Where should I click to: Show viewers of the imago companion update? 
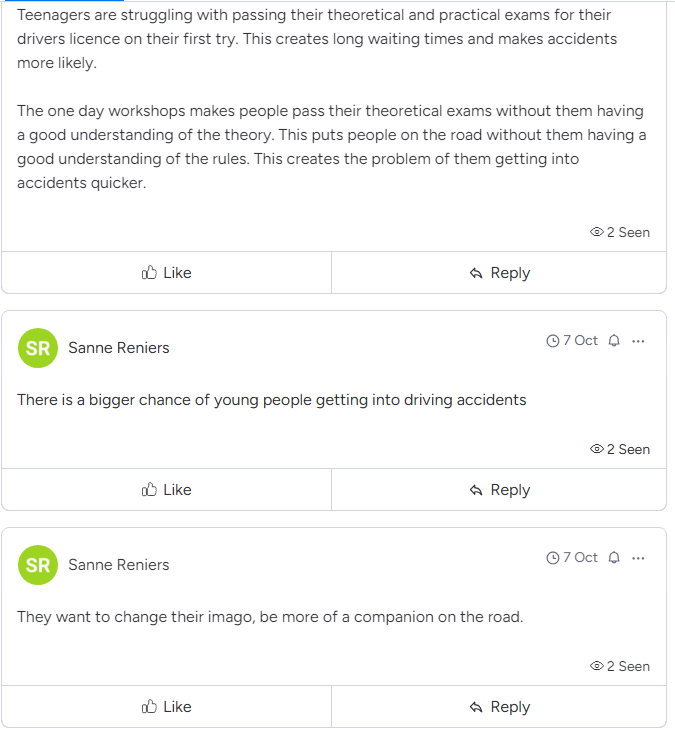click(620, 666)
